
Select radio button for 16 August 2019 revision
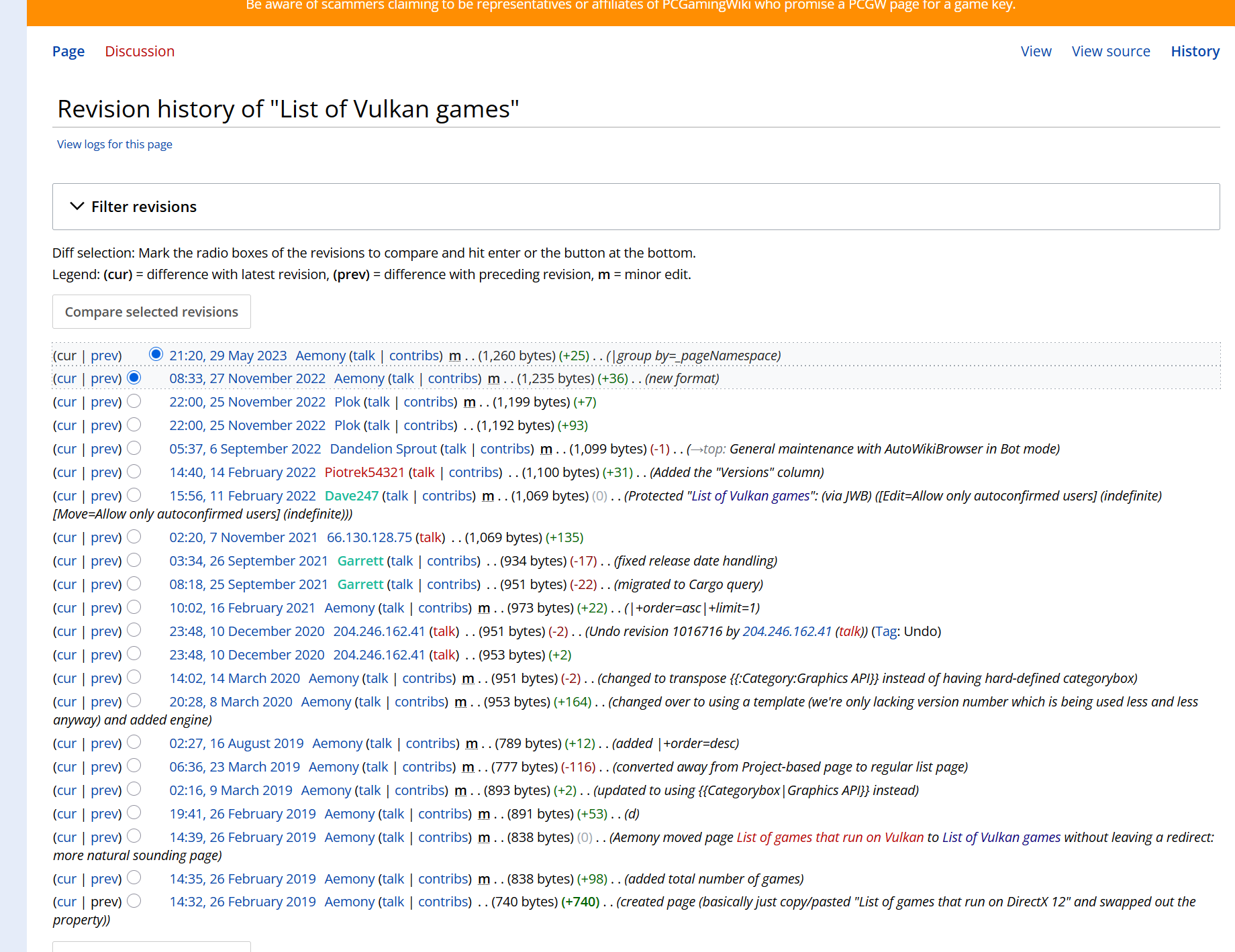134,743
